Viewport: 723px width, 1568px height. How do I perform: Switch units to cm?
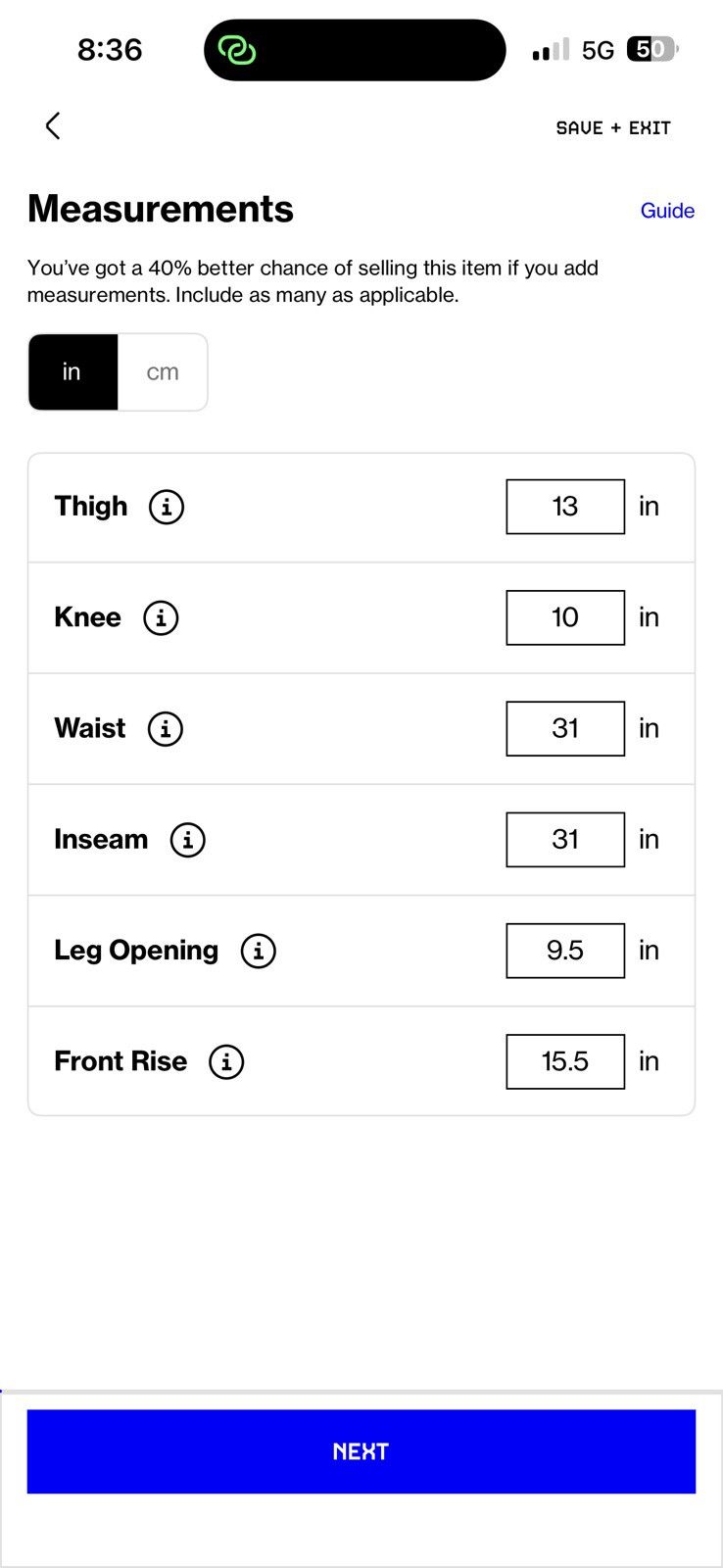click(x=163, y=372)
